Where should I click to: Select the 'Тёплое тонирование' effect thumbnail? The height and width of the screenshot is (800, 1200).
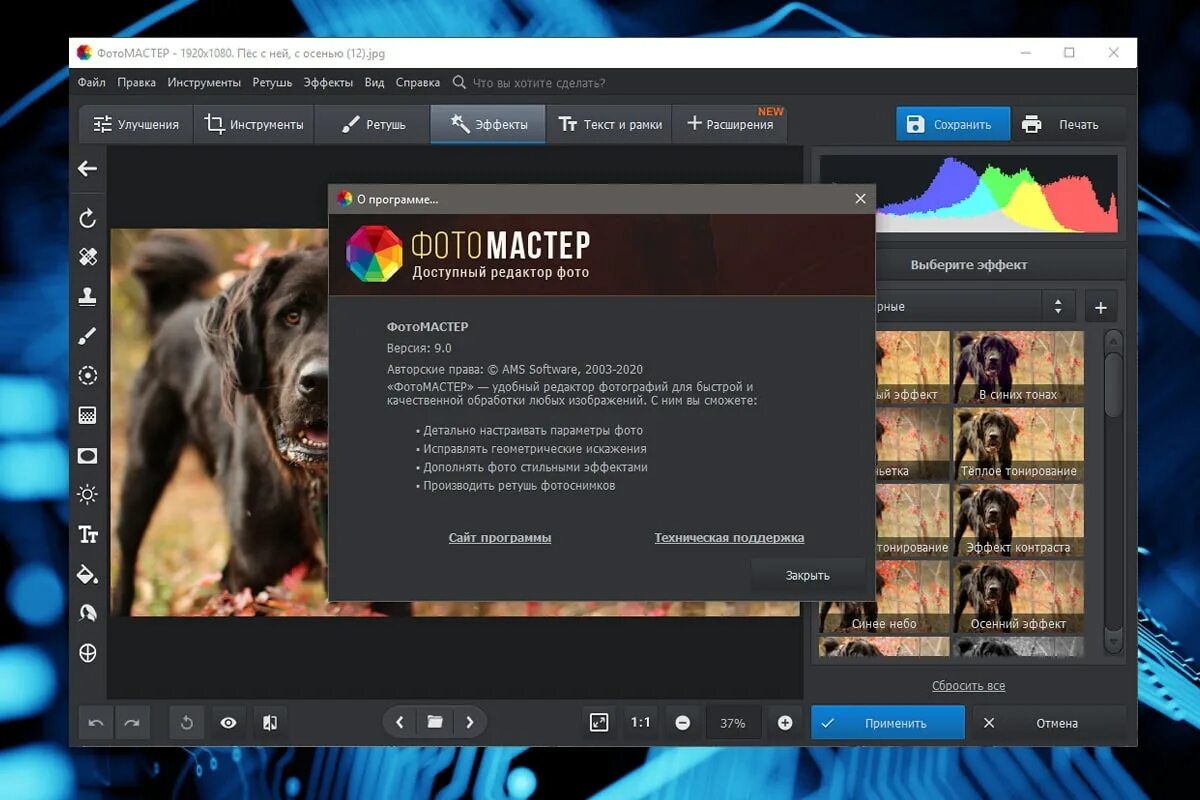pos(1018,443)
